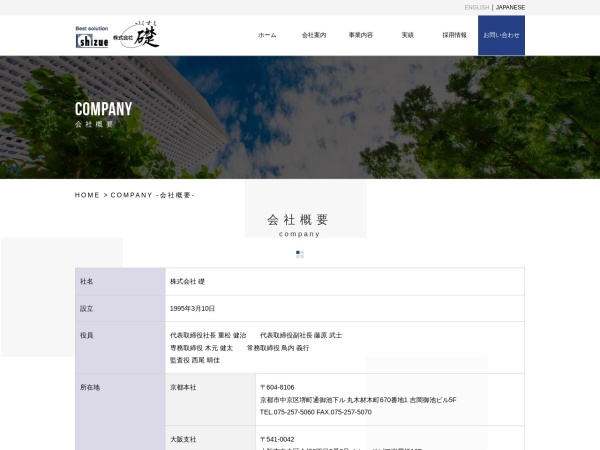Click the 常務取締役 鳥内 義行 entry

pos(278,348)
